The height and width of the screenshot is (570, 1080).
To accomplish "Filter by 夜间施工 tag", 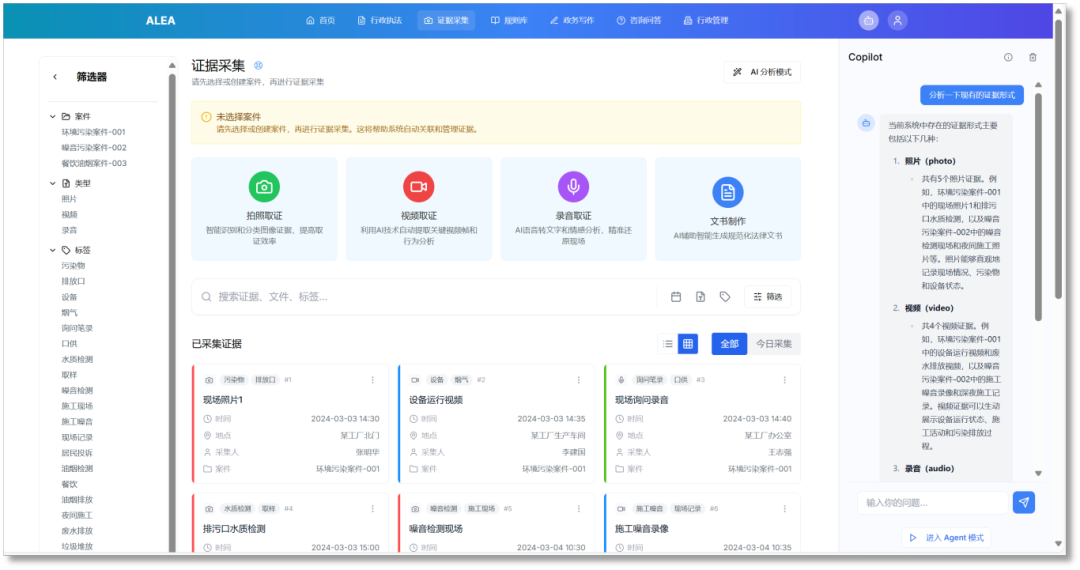I will point(77,516).
